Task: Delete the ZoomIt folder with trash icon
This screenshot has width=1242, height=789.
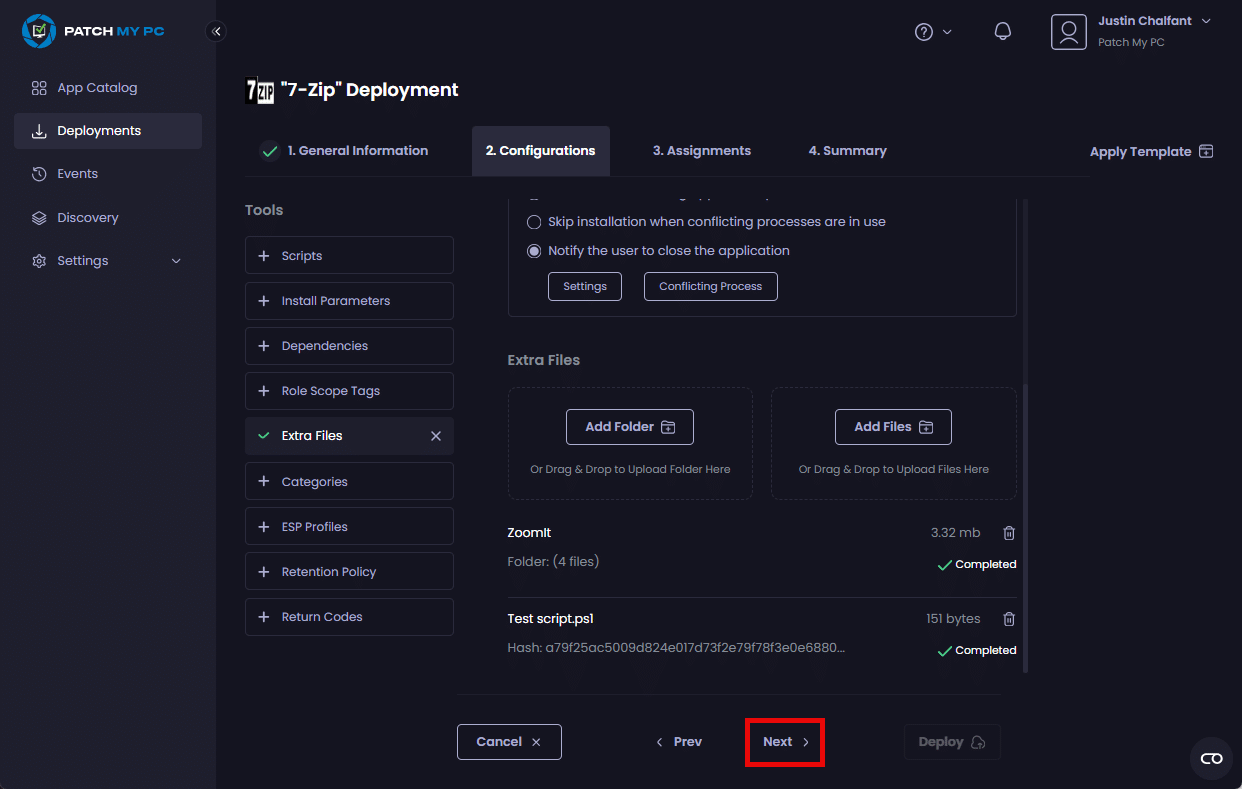Action: [1009, 533]
